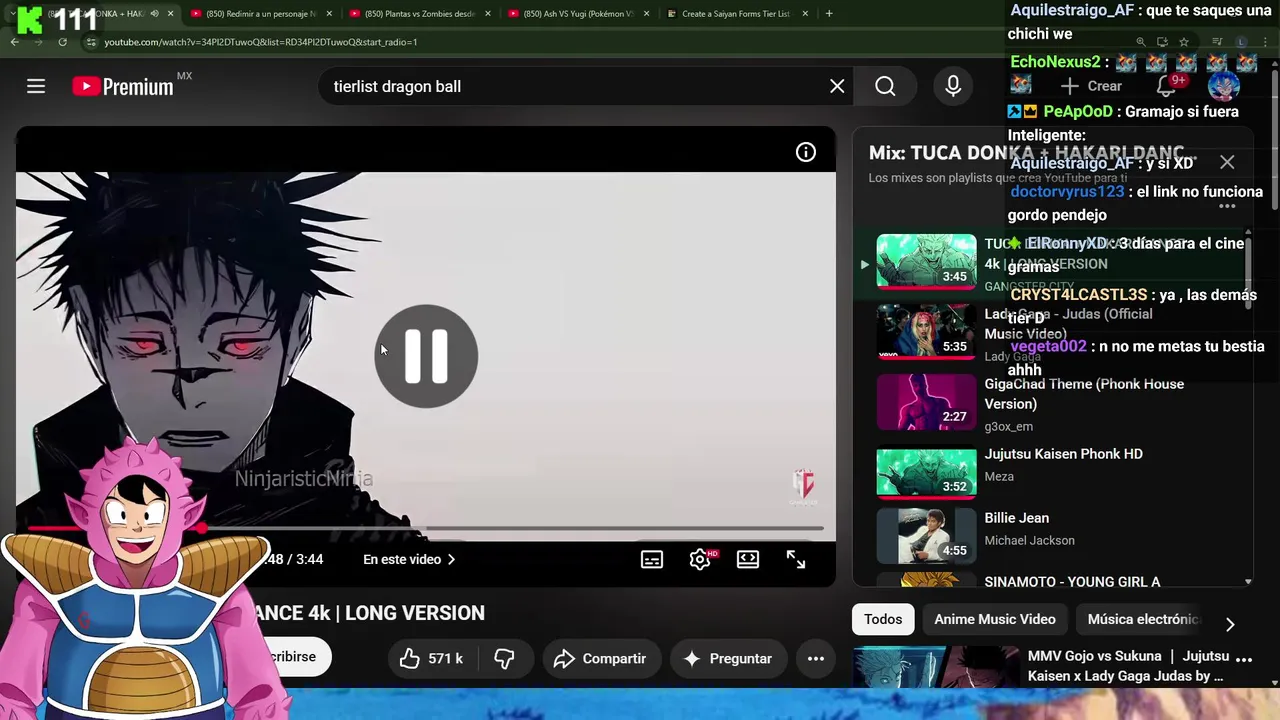
Task: Go back in browser history
Action: [14, 42]
